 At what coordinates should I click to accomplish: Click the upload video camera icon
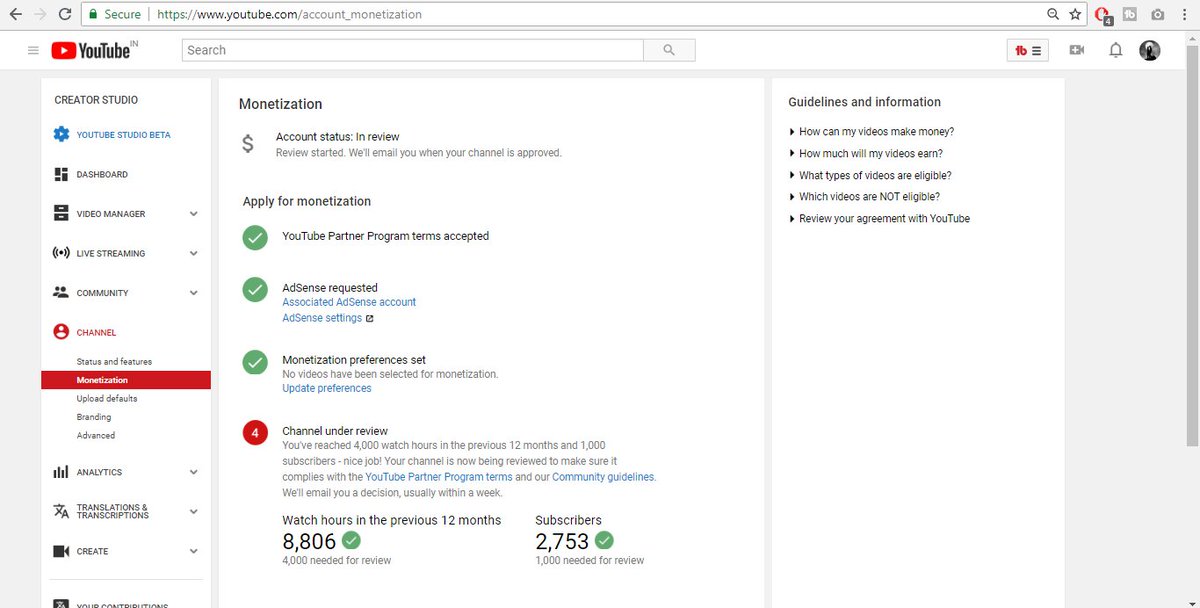pos(1076,50)
